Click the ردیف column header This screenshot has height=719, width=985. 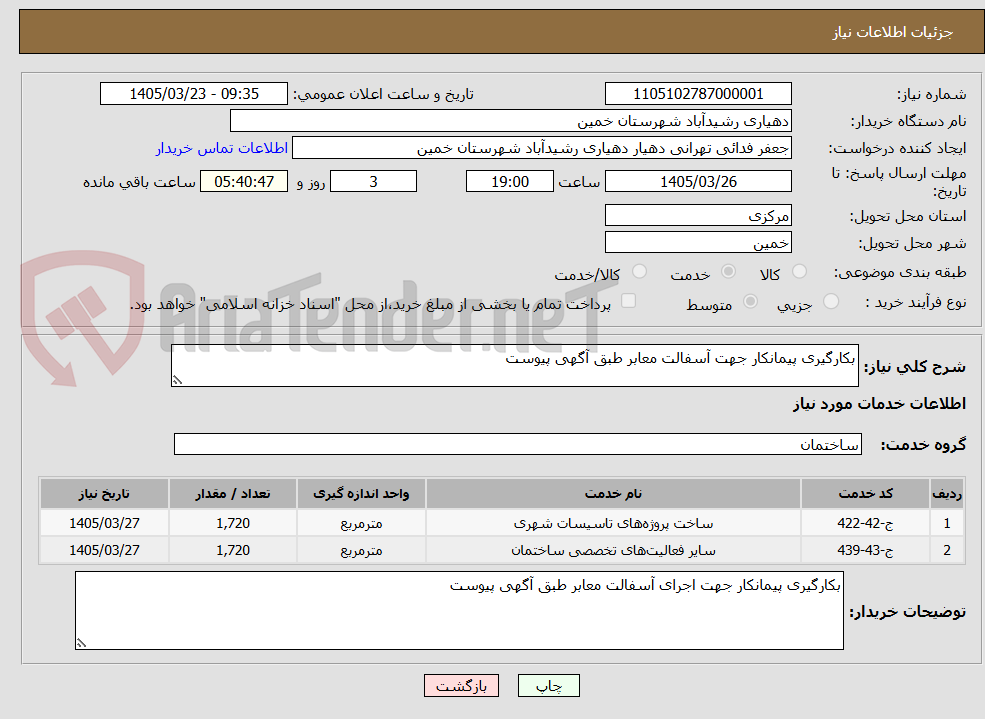[x=947, y=494]
